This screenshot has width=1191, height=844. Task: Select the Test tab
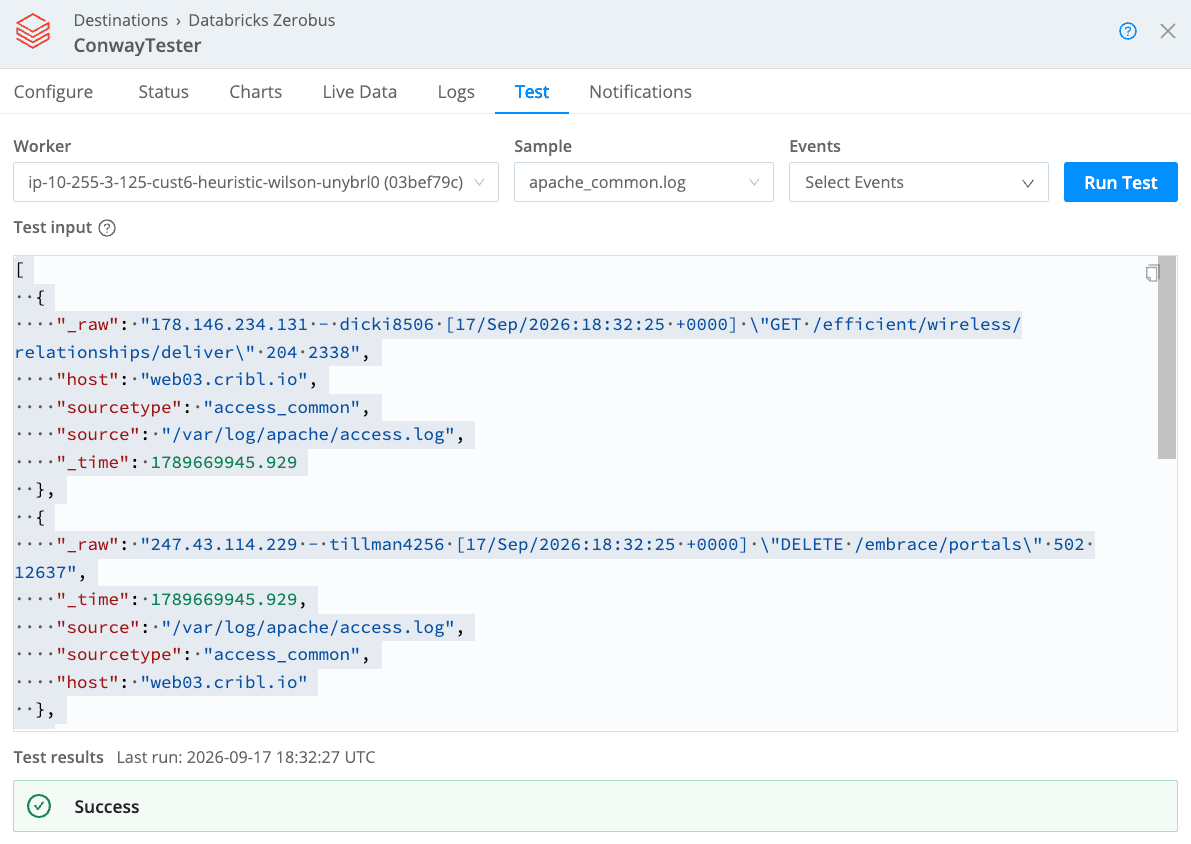click(x=532, y=92)
